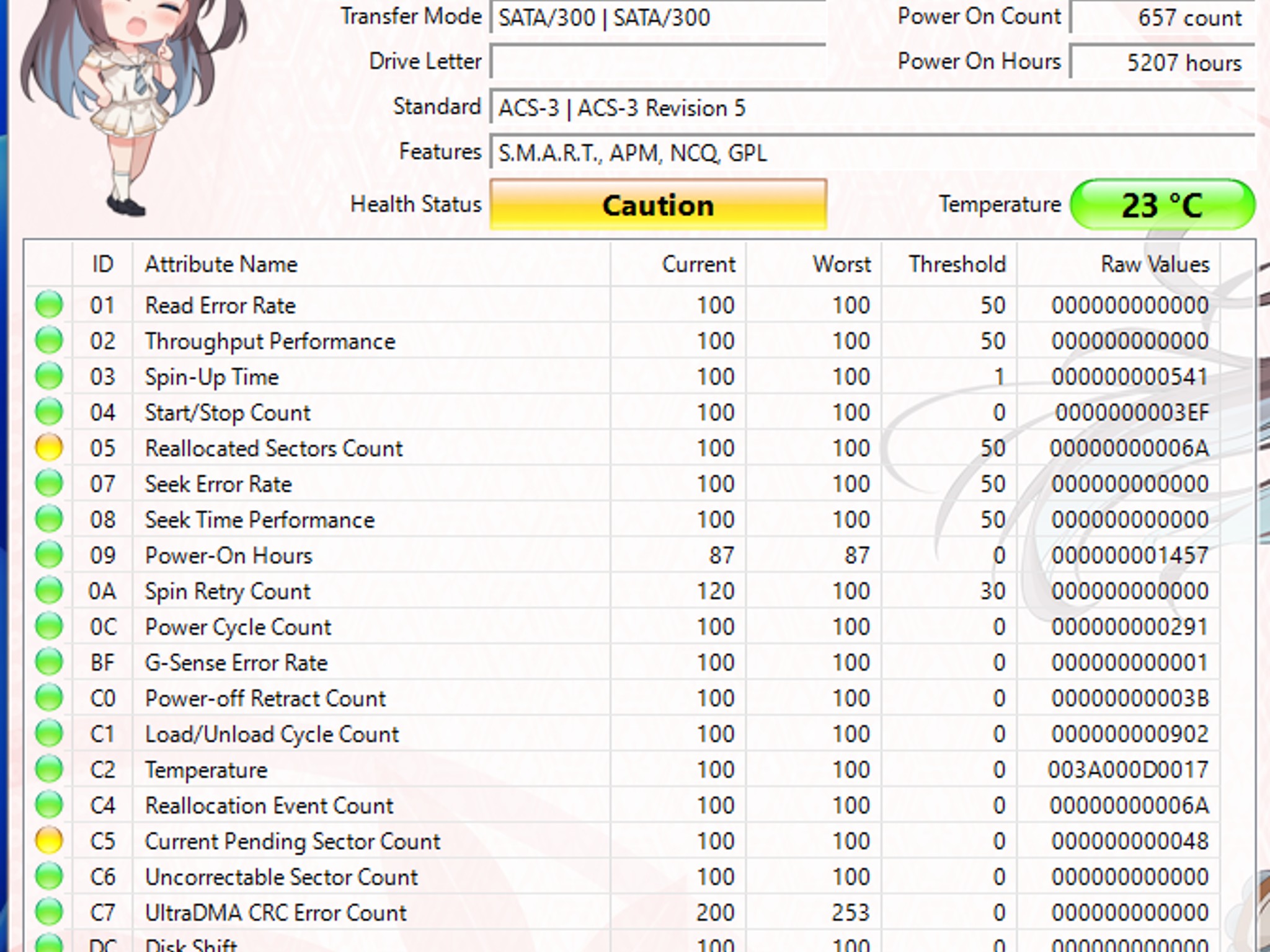Click the green status icon for Throughput Performance
1270x952 pixels.
tap(49, 340)
